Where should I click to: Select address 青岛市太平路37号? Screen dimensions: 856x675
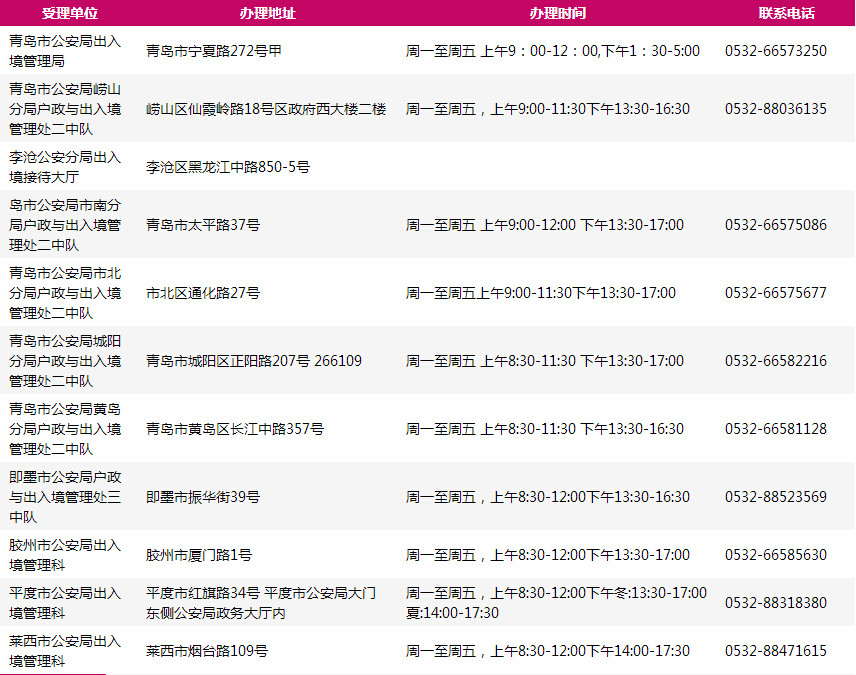pos(203,224)
